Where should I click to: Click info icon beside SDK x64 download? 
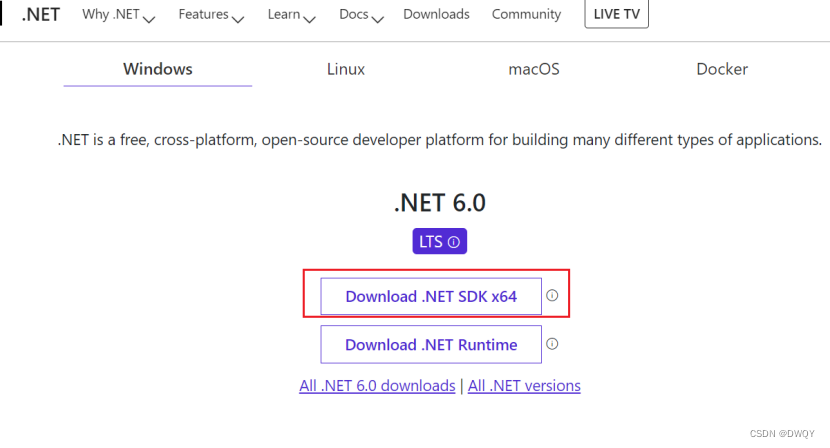point(552,295)
